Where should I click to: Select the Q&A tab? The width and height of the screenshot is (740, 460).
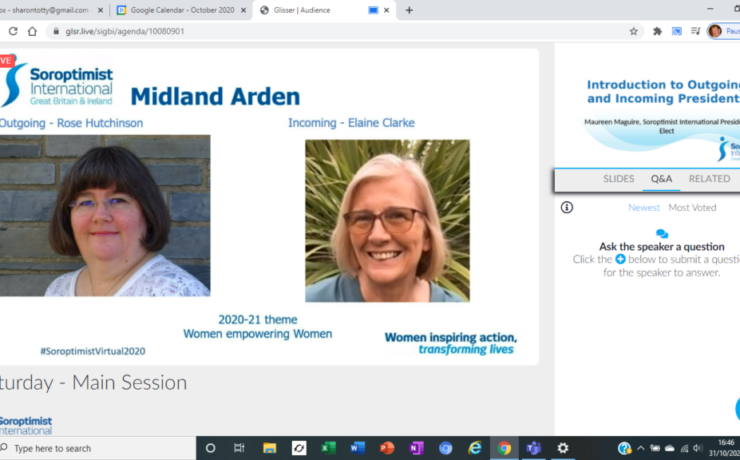pyautogui.click(x=661, y=179)
